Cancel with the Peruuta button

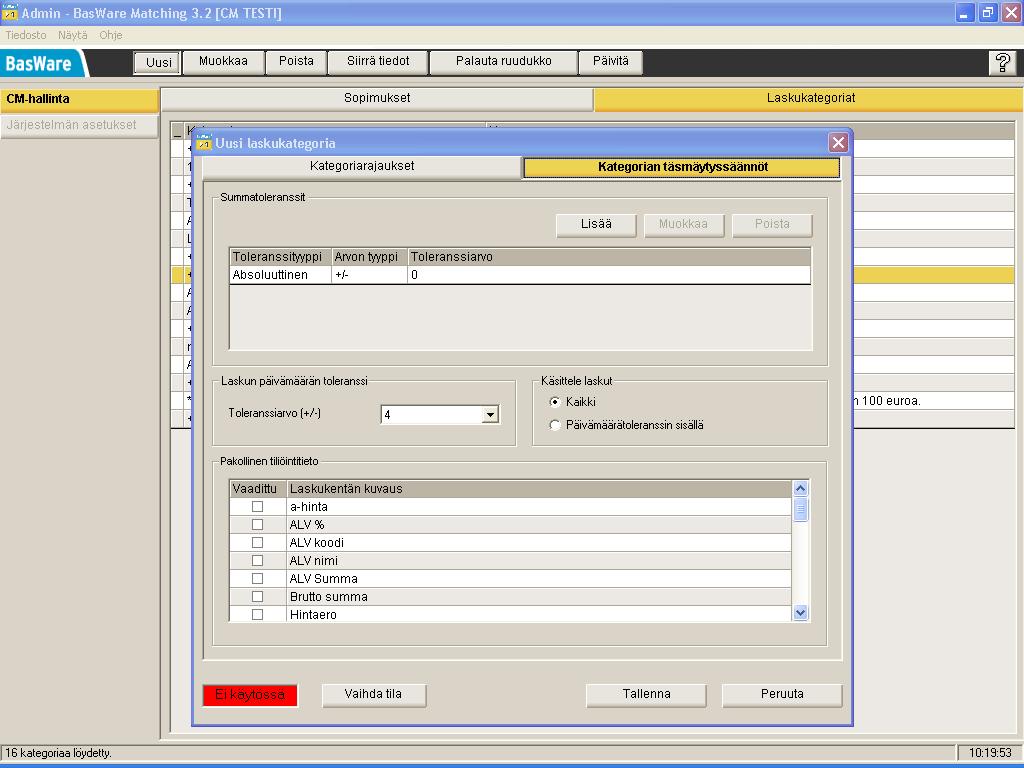(x=782, y=695)
